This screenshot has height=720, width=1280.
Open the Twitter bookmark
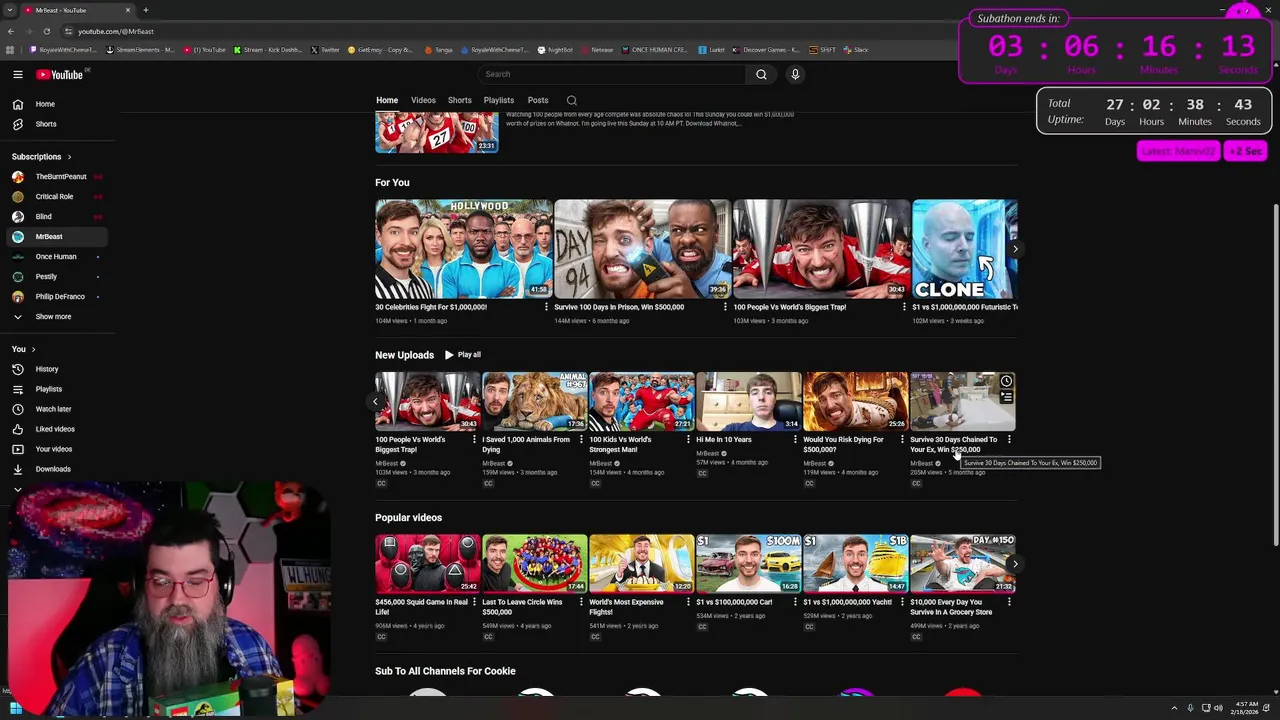point(326,50)
